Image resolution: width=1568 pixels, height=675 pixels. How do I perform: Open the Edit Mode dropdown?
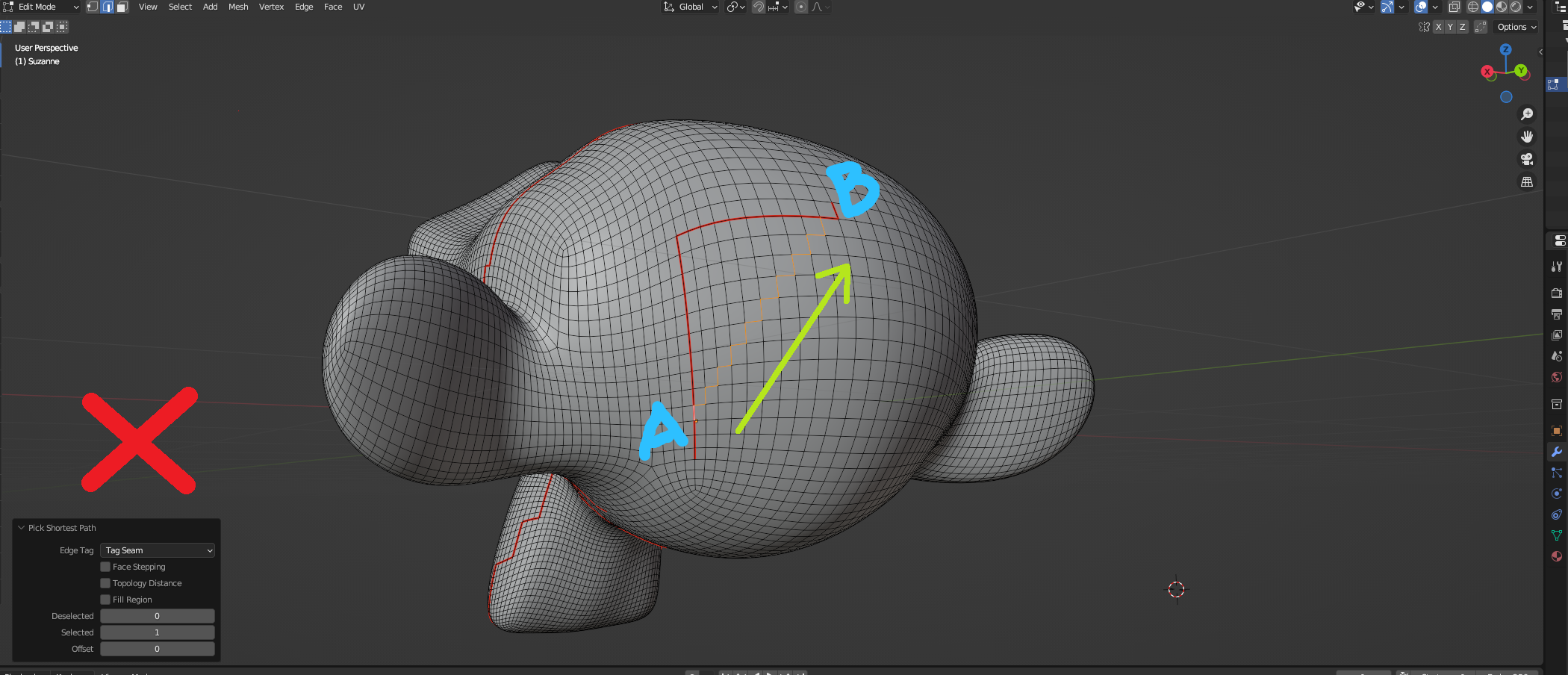(x=41, y=7)
